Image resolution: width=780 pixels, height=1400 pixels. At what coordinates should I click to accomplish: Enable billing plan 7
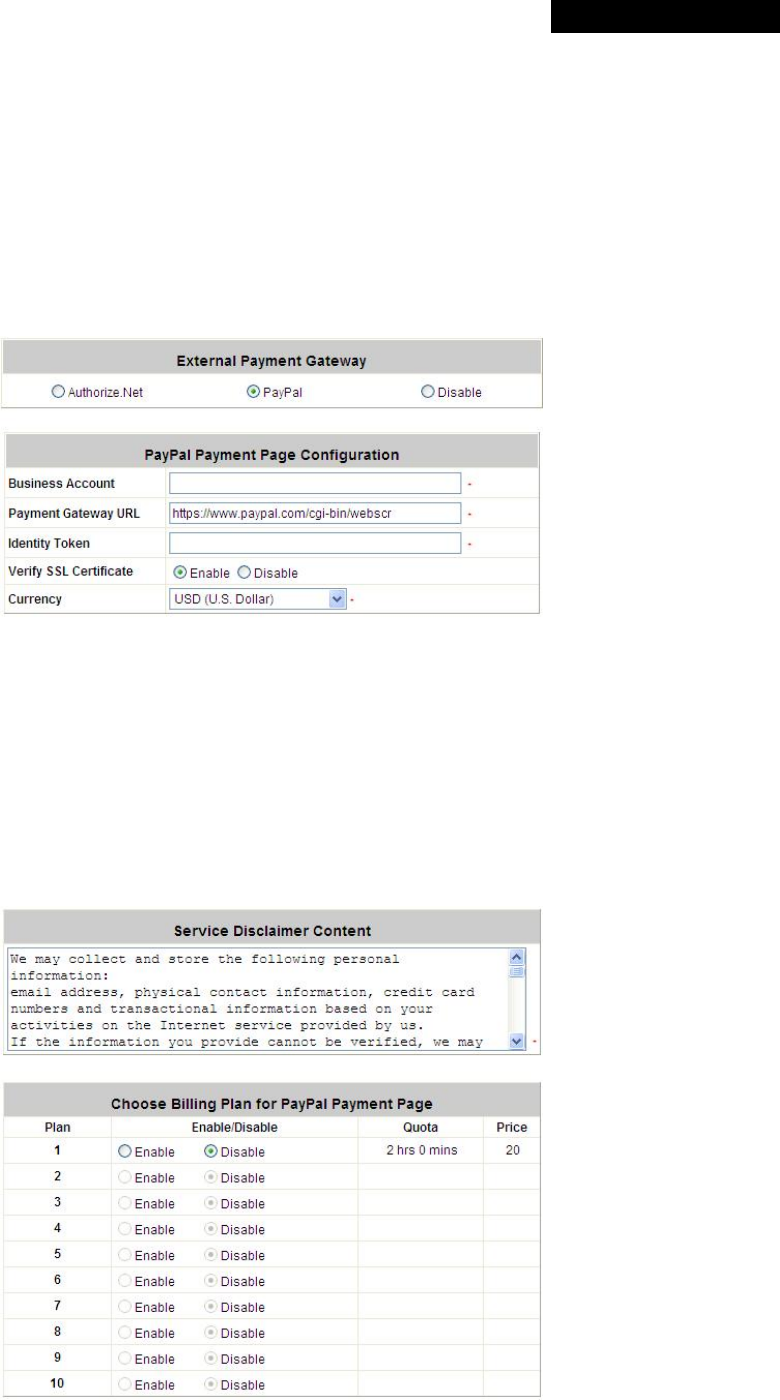[125, 1307]
